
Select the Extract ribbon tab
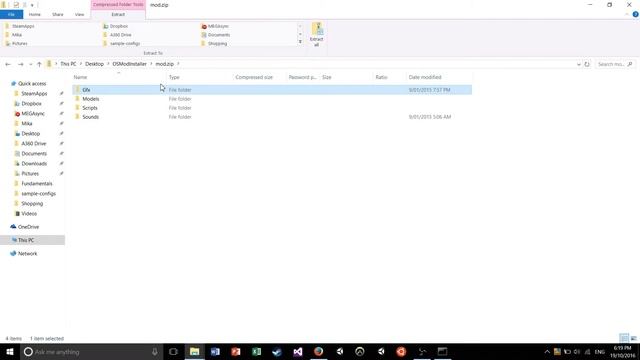118,14
